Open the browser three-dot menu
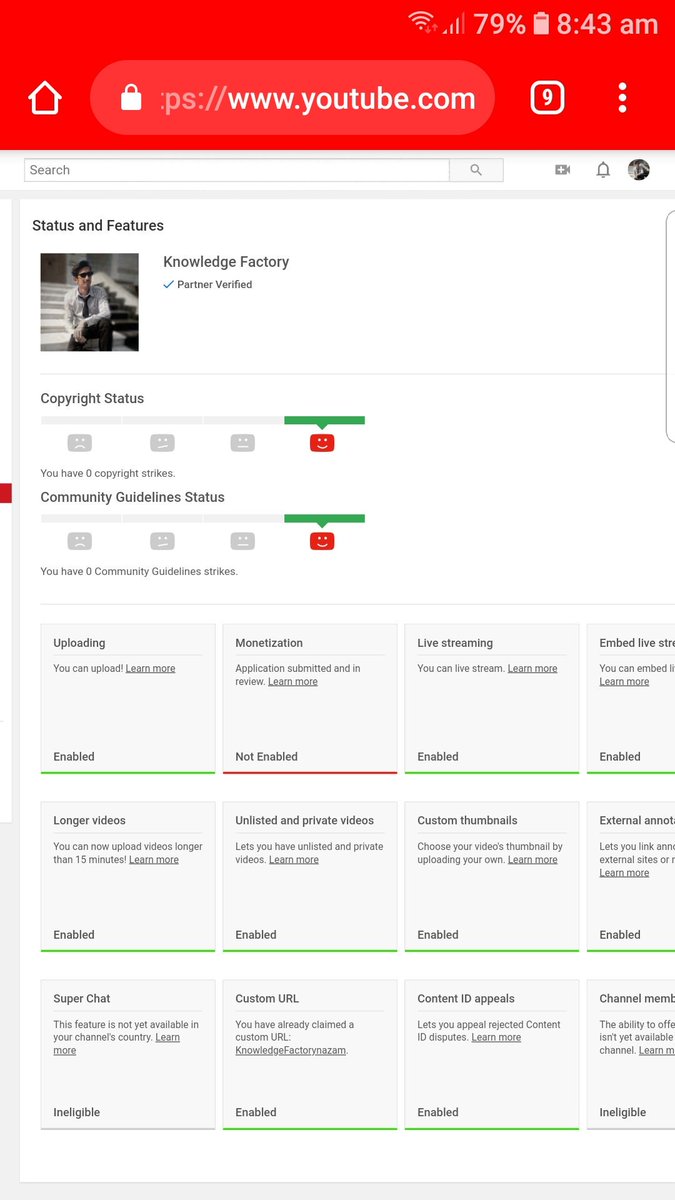Screen dimensions: 675x1200 [622, 97]
